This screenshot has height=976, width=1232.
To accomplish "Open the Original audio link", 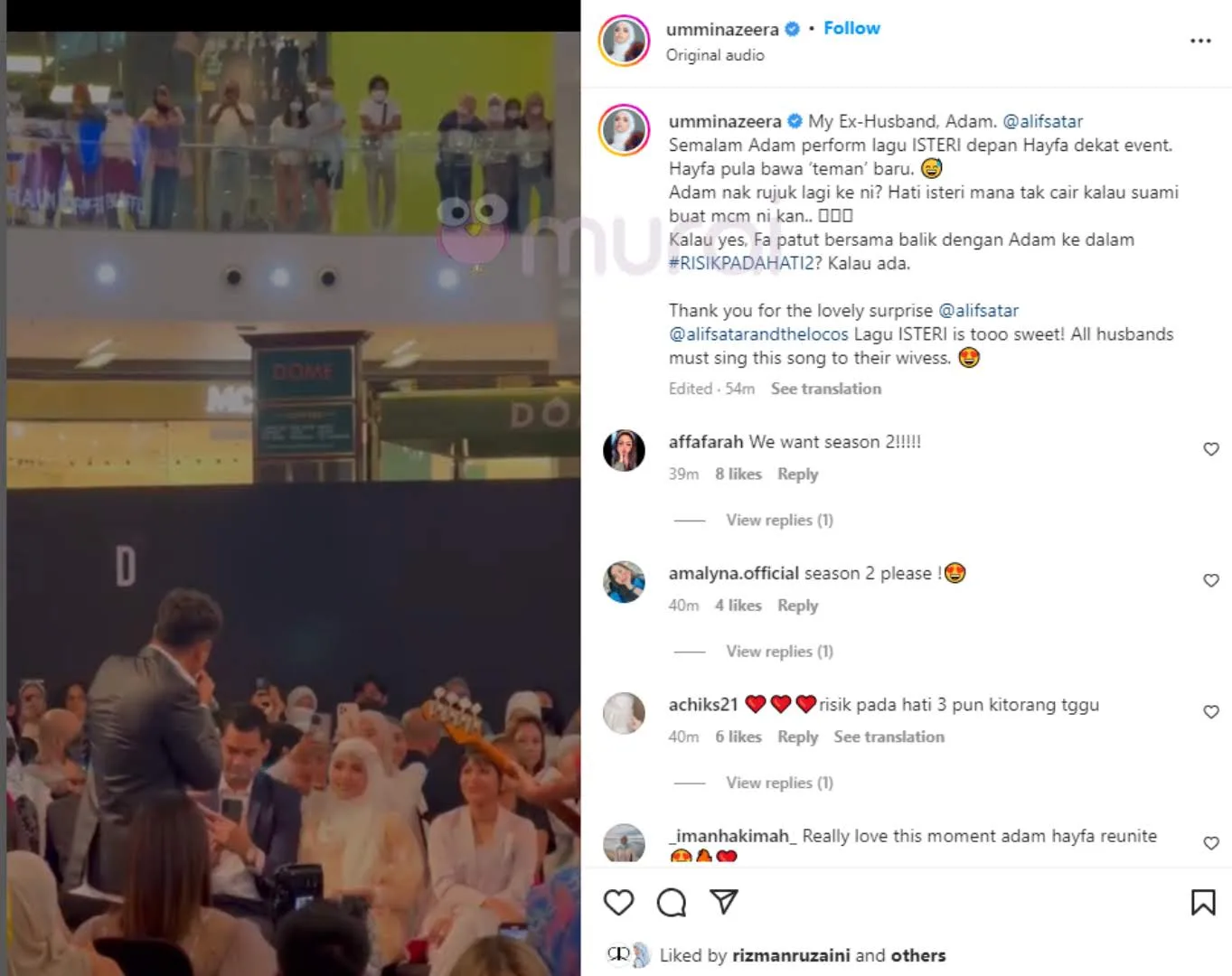I will [x=715, y=55].
